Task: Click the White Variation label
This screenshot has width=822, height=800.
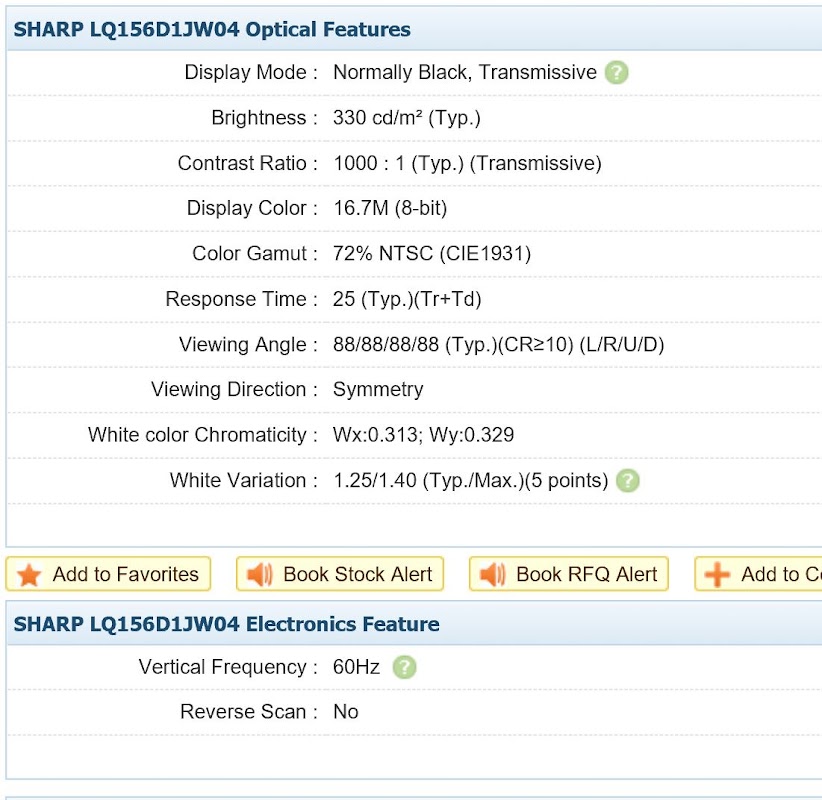Action: point(238,480)
